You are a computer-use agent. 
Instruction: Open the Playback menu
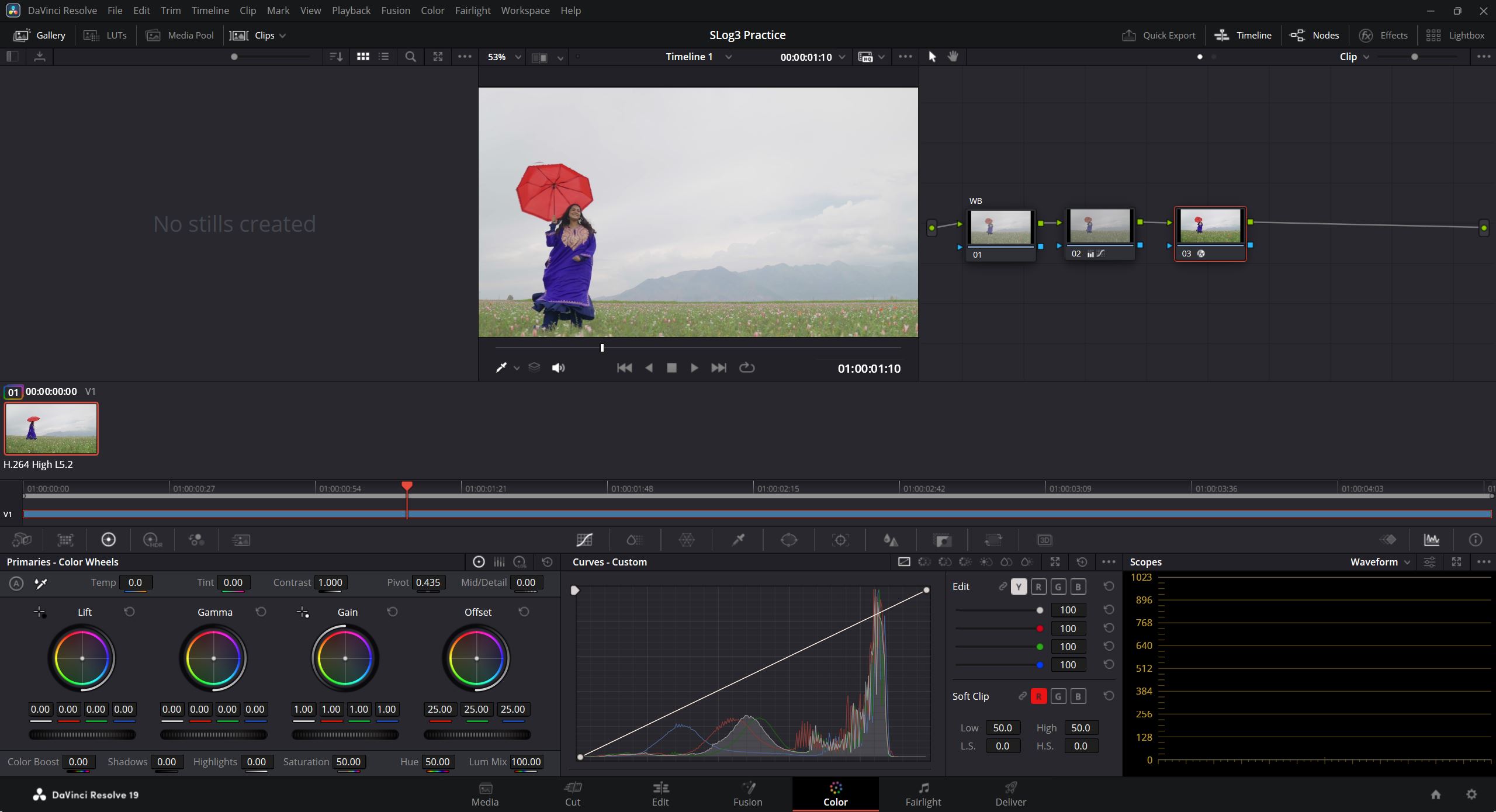351,11
